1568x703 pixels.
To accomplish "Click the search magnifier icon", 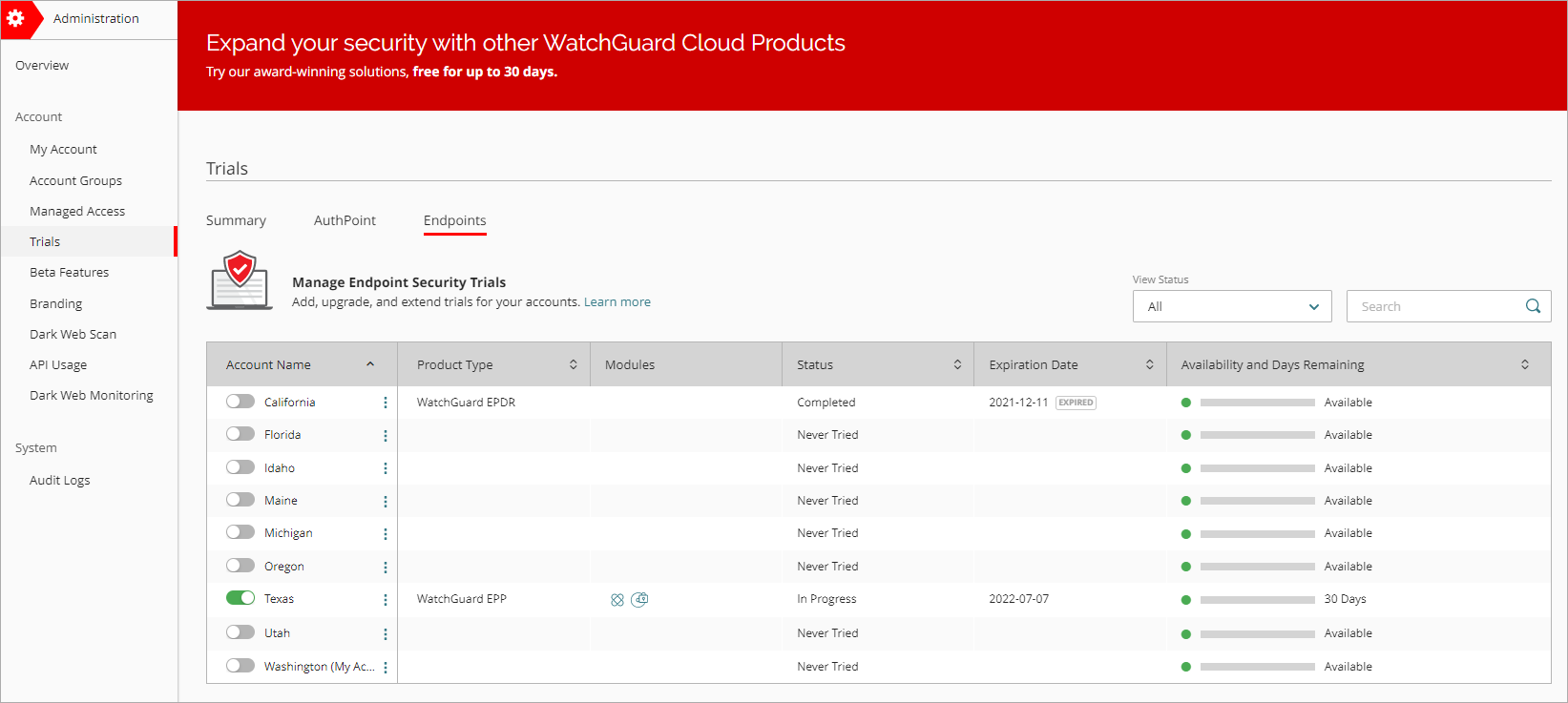I will click(x=1533, y=306).
